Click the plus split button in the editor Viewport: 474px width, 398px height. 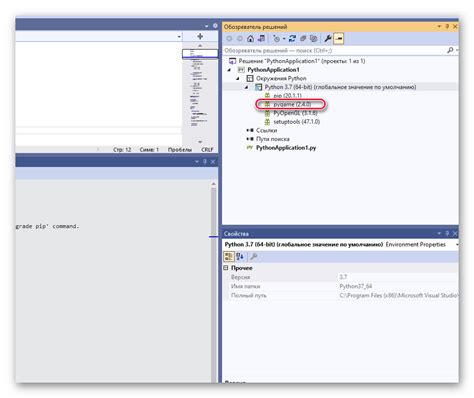pyautogui.click(x=200, y=36)
